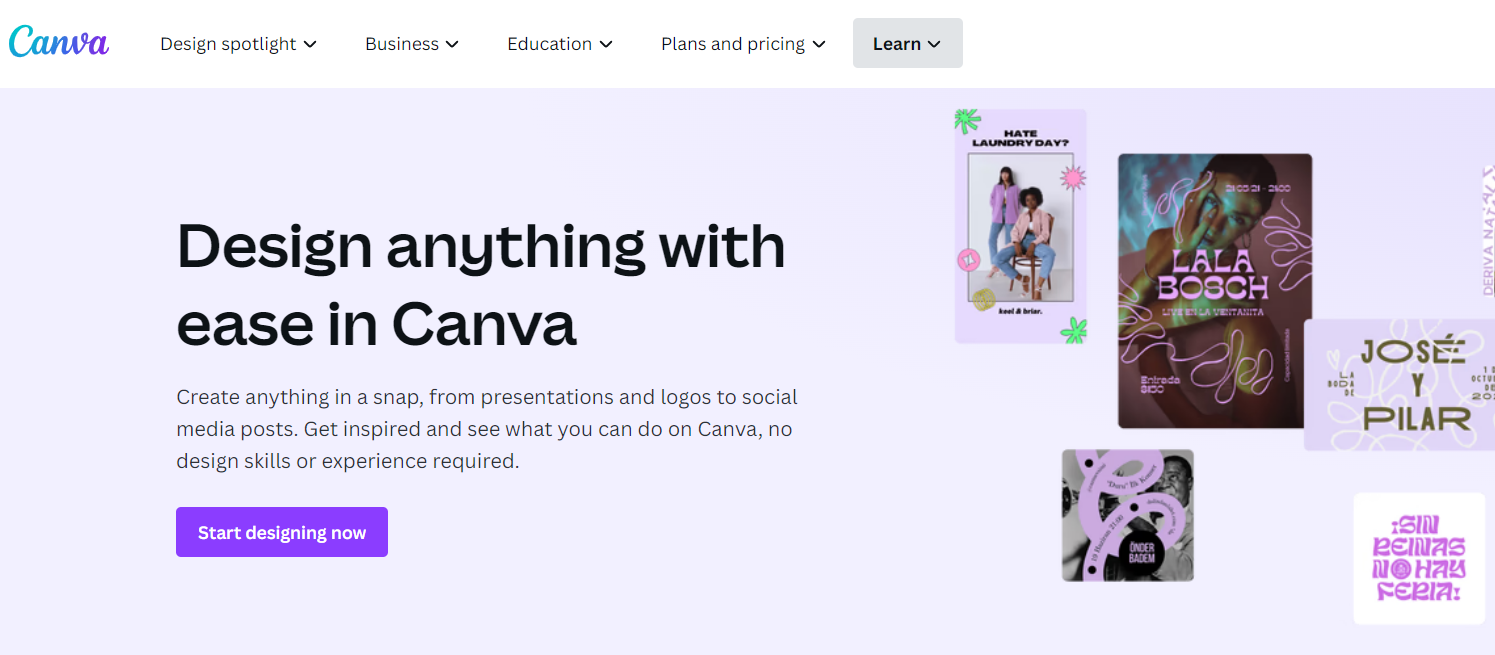Viewport: 1495px width, 655px height.
Task: Open the Sin Reinas No Hay Feria thumbnail
Action: [x=1419, y=558]
